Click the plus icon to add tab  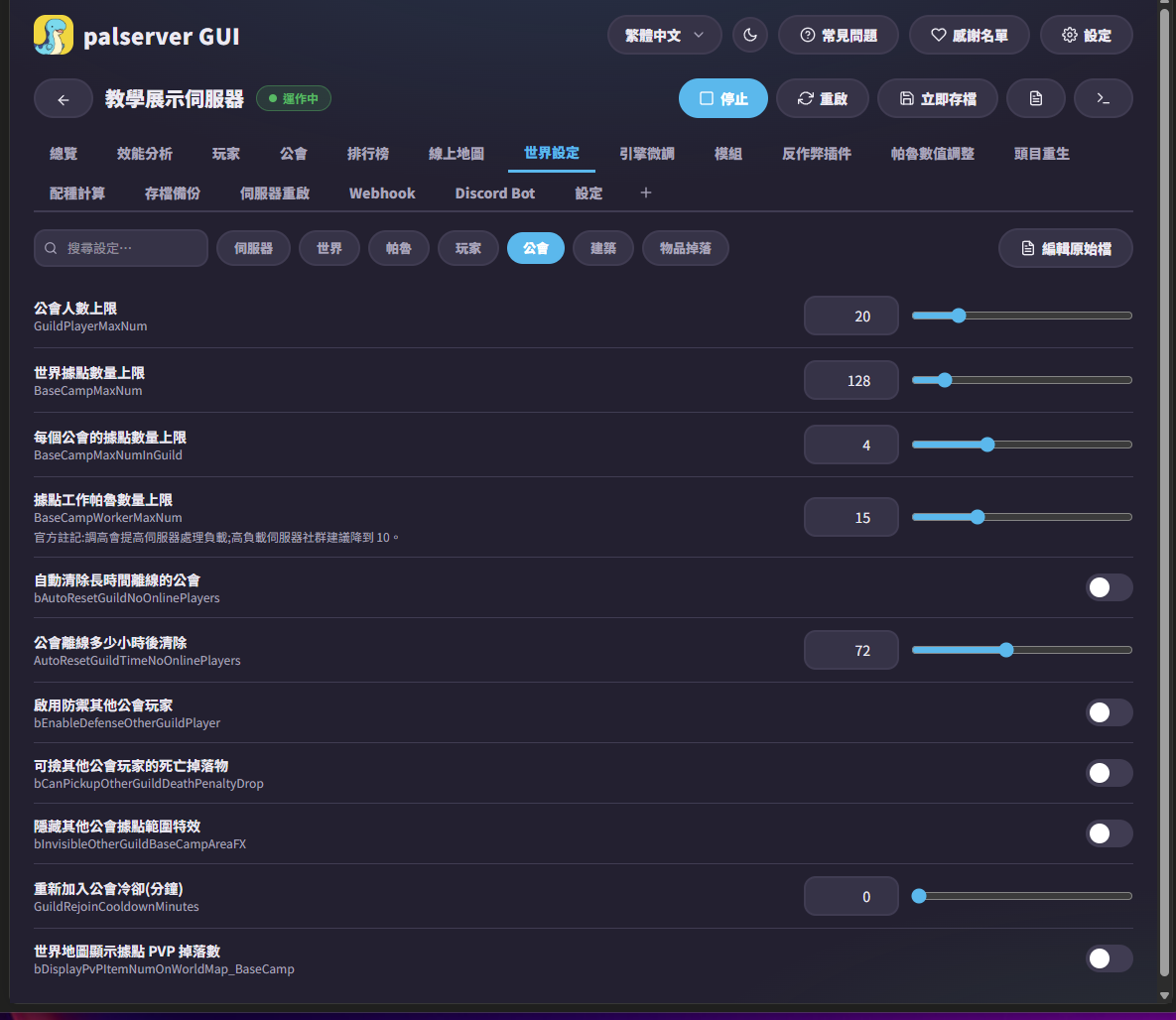coord(646,192)
